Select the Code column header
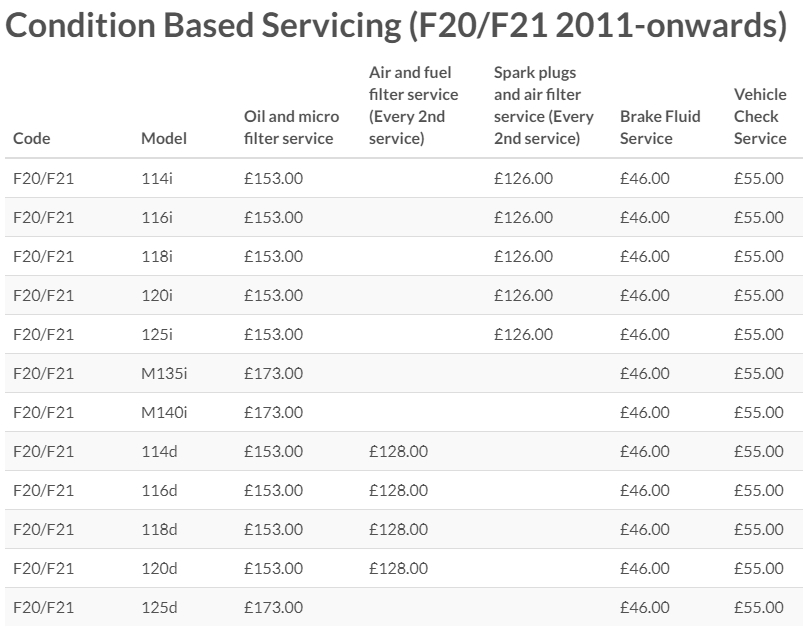Screen dimensions: 803x635 tap(32, 138)
